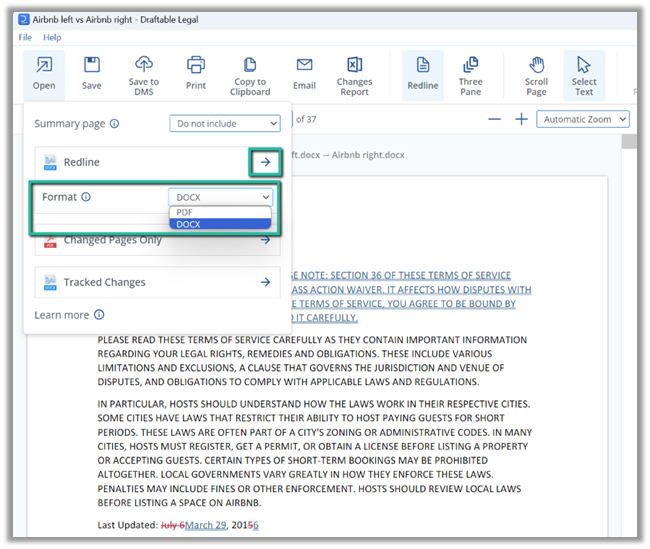Click the inserted date text March 29
Screen dimensions: 650x549
click(206, 525)
